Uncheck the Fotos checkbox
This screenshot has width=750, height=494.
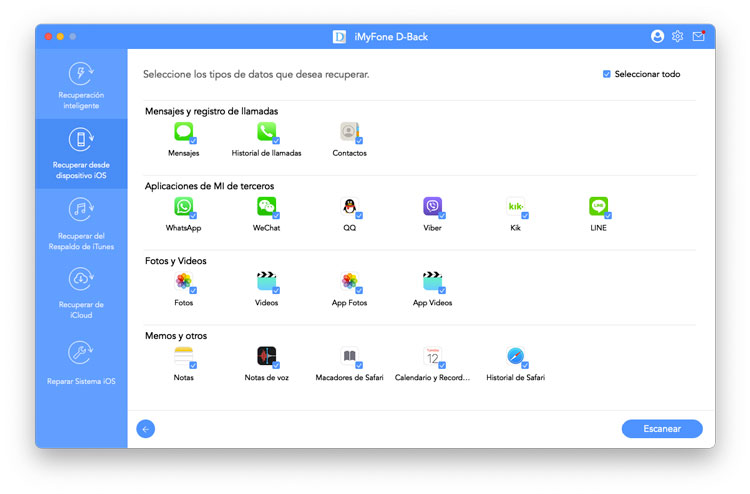193,290
